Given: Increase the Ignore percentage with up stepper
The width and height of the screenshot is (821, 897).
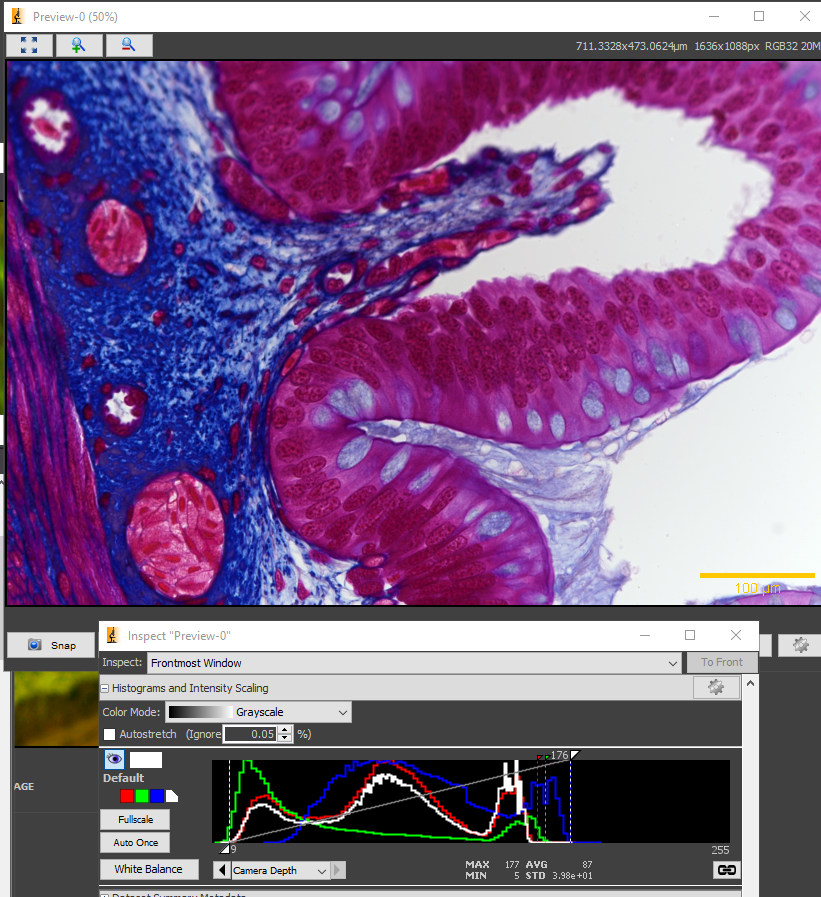Looking at the screenshot, I should point(285,730).
